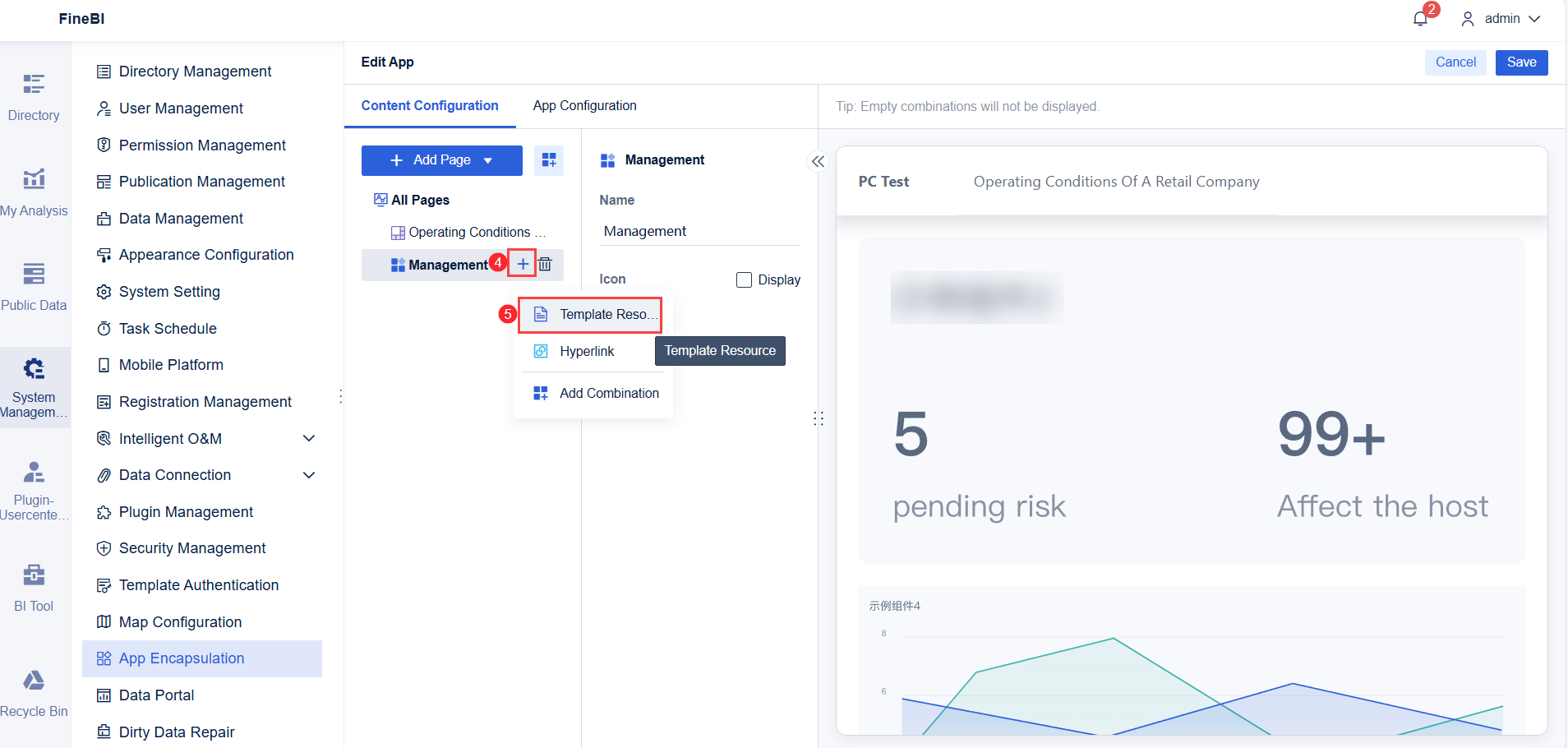The width and height of the screenshot is (1568, 748).
Task: Open Public Data sidebar section
Action: pyautogui.click(x=34, y=287)
